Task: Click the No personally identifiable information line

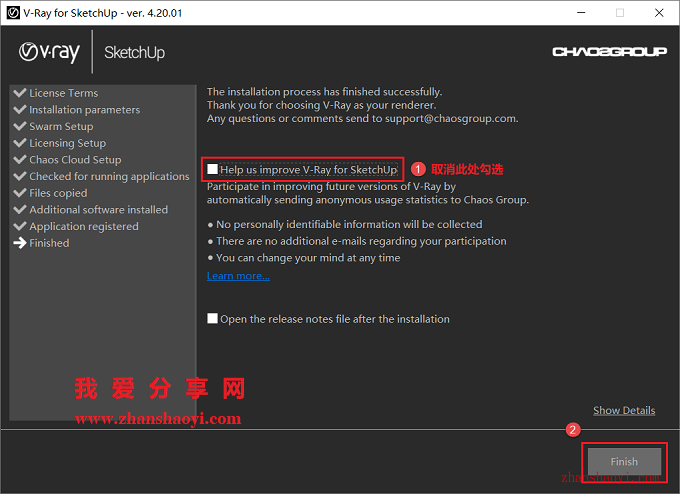Action: click(349, 224)
